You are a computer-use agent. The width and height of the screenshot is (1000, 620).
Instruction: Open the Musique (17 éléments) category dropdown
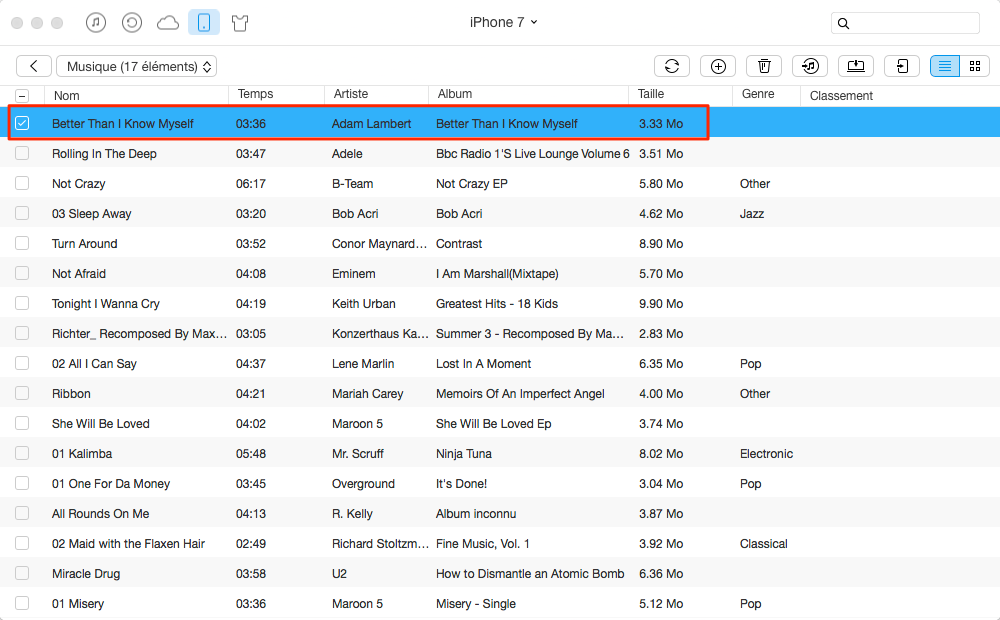(x=136, y=66)
